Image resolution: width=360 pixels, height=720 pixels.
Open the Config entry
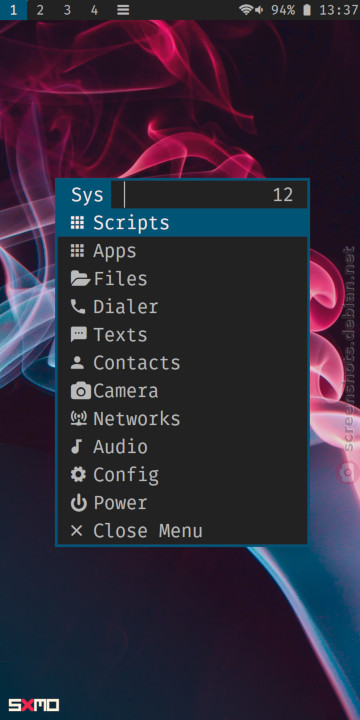pyautogui.click(x=182, y=475)
